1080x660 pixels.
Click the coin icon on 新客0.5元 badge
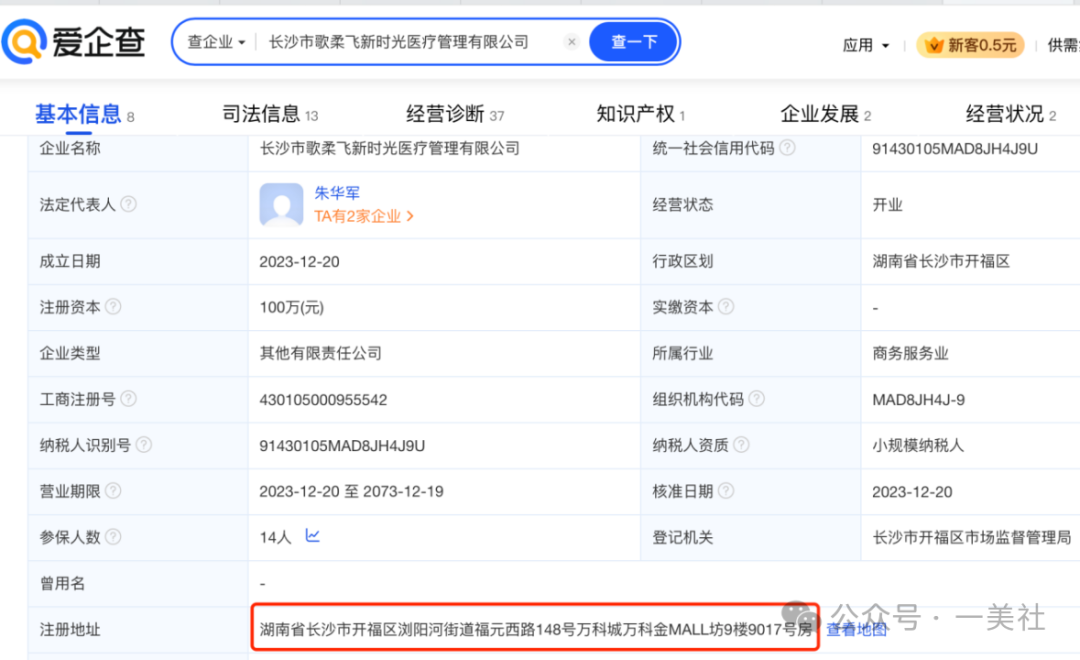[x=935, y=44]
